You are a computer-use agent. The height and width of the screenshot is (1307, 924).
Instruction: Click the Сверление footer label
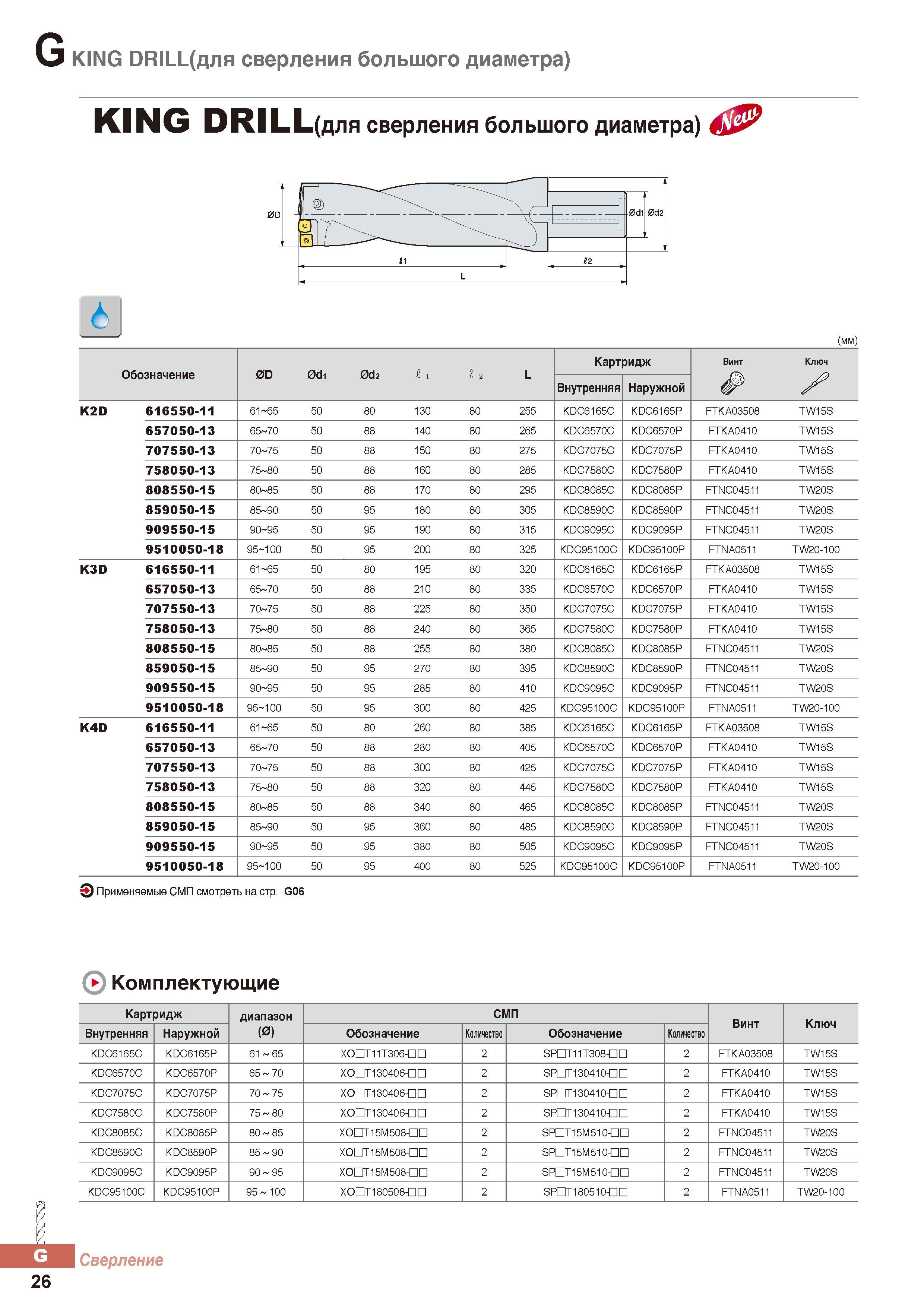tap(121, 1260)
